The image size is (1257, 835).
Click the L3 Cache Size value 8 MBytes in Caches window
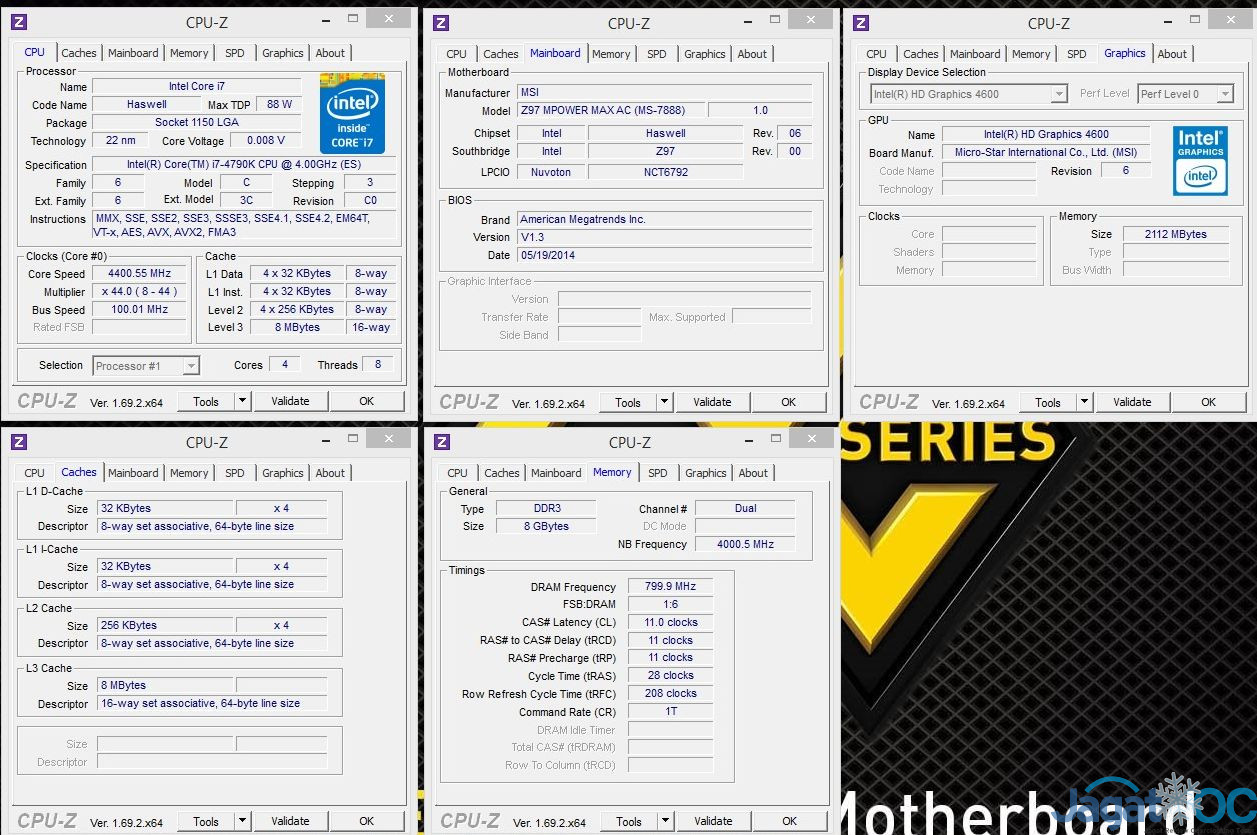tap(165, 686)
